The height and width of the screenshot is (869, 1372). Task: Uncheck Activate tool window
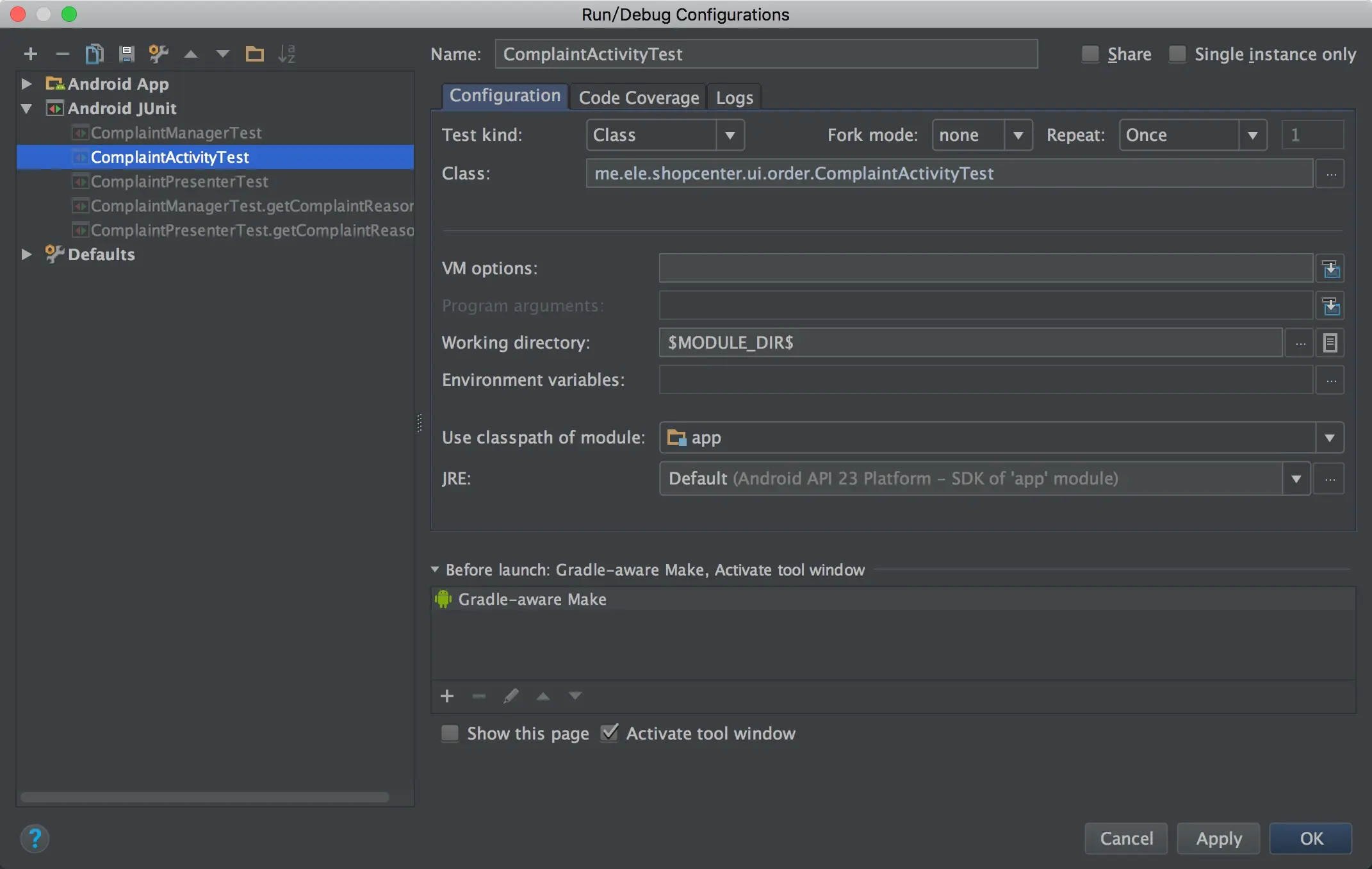pyautogui.click(x=610, y=733)
